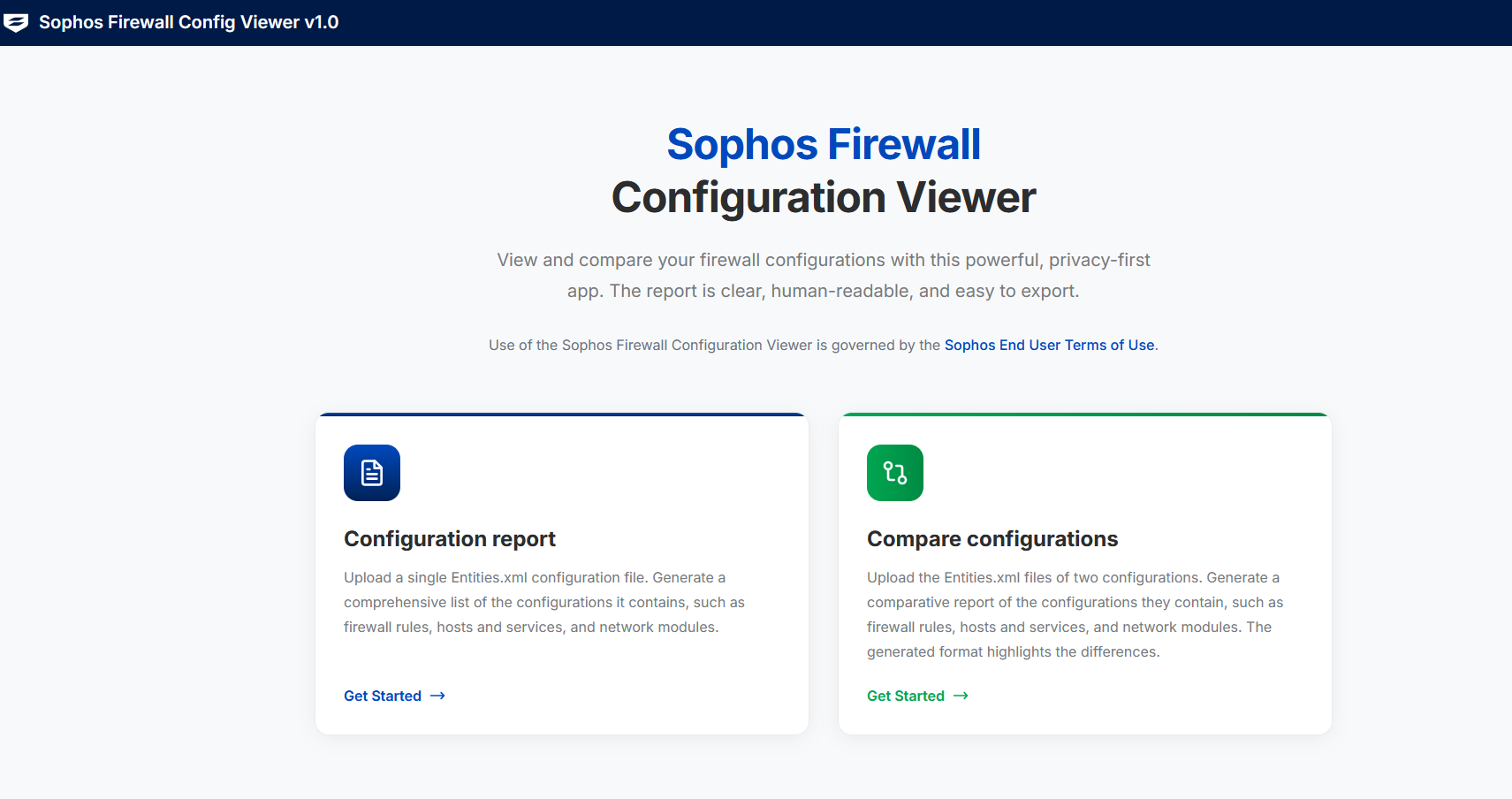Screen dimensions: 1512x799
Task: Select the Compare configurations card title
Action: 992,539
